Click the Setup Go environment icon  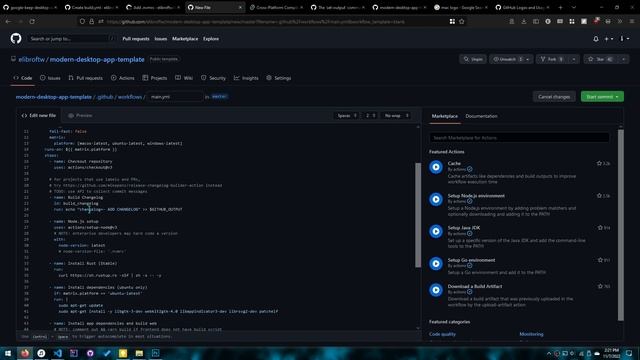coord(436,264)
